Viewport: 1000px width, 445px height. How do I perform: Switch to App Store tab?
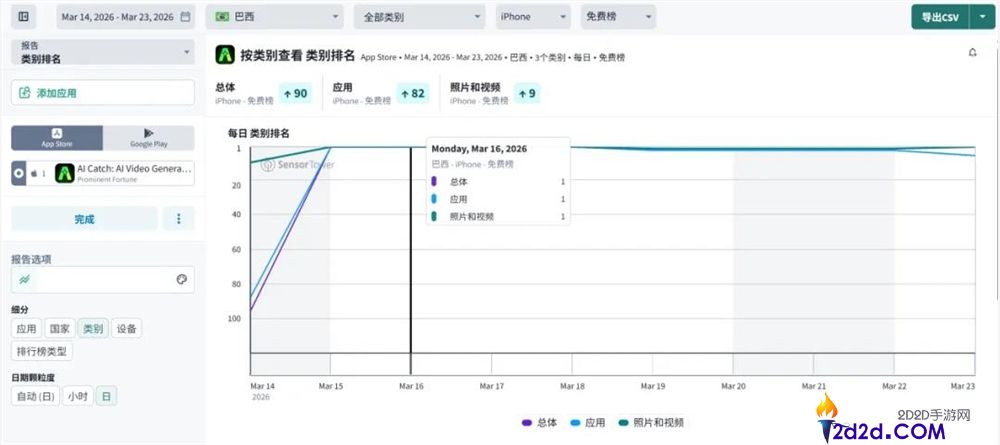57,138
